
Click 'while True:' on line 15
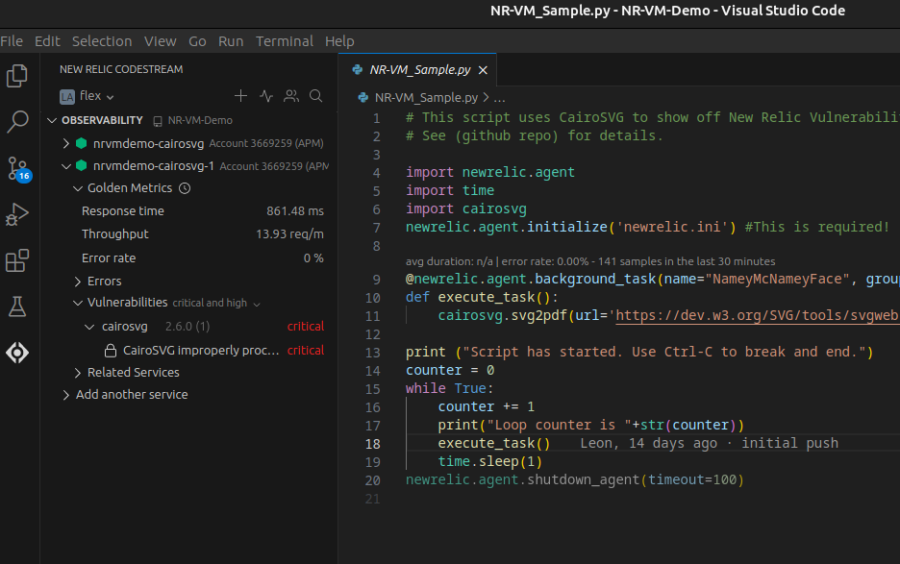[x=449, y=388]
